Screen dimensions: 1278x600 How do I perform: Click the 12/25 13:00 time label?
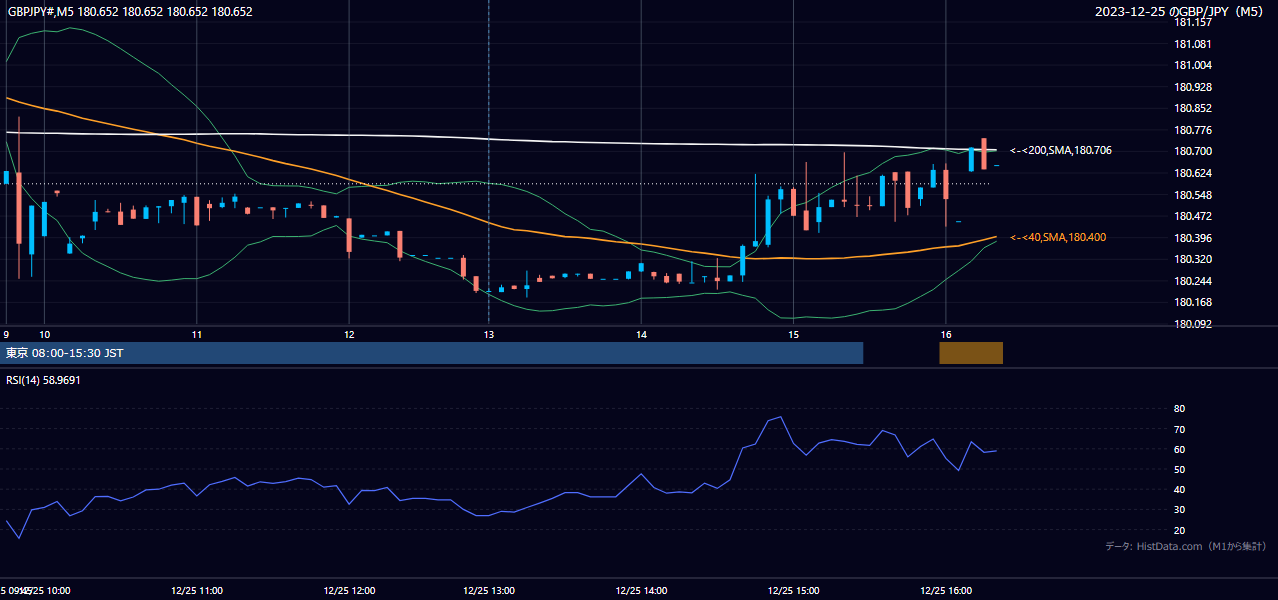pyautogui.click(x=488, y=591)
